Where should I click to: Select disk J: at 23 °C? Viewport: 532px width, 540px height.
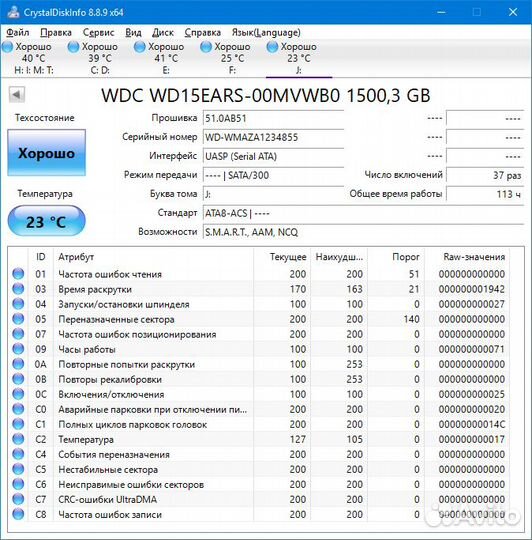pos(299,58)
